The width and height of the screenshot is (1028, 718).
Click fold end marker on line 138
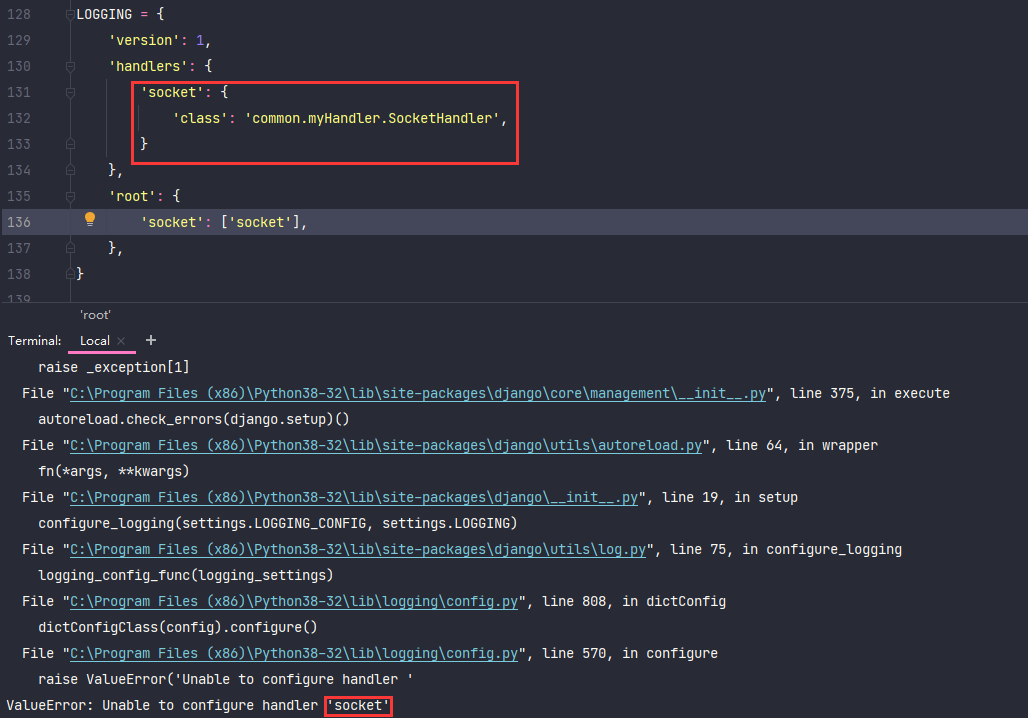click(70, 274)
